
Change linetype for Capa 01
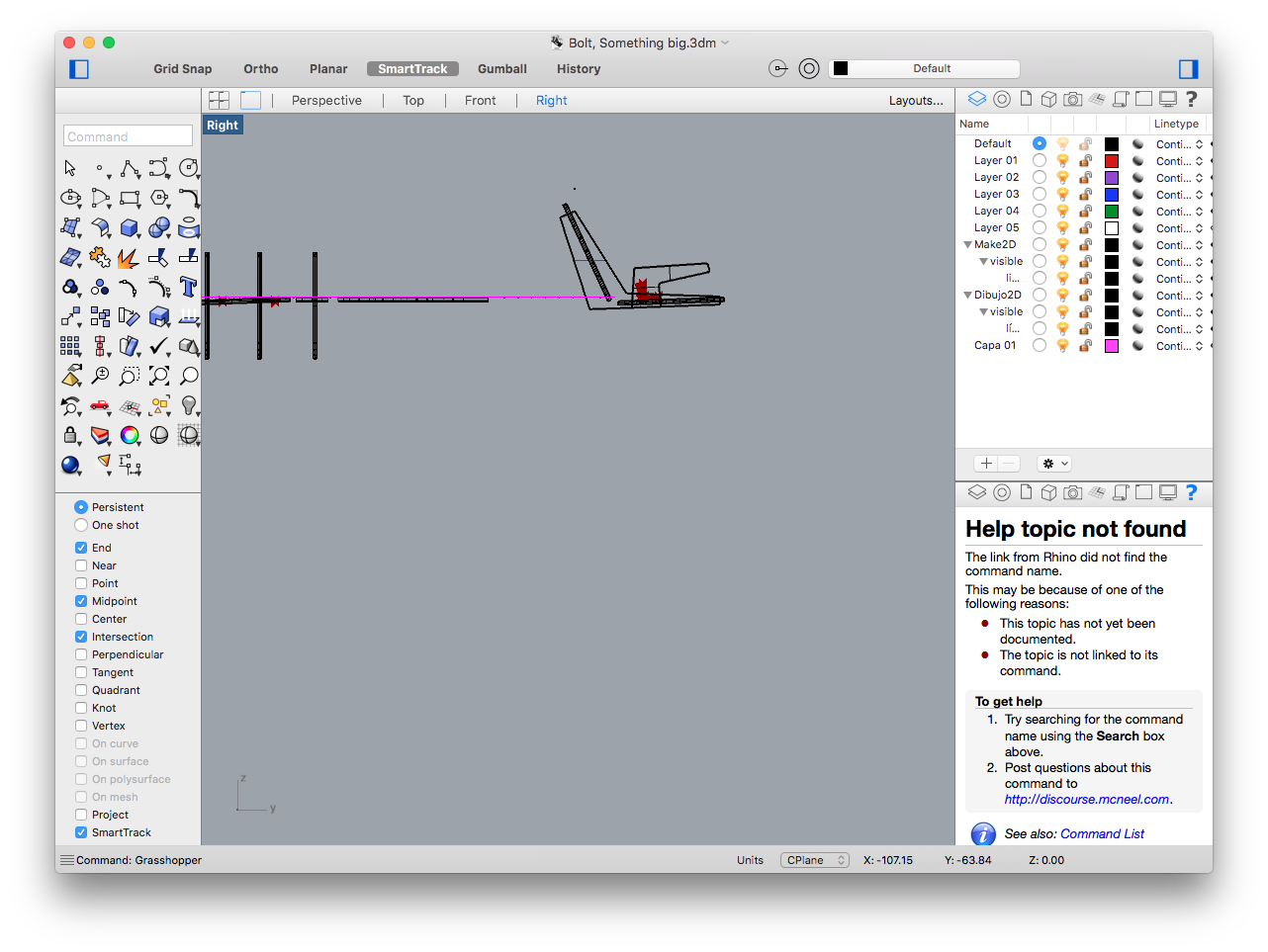[x=1179, y=345]
